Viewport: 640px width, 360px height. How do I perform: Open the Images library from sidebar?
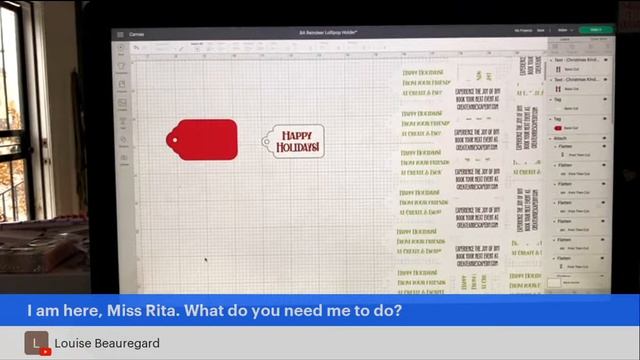122,104
